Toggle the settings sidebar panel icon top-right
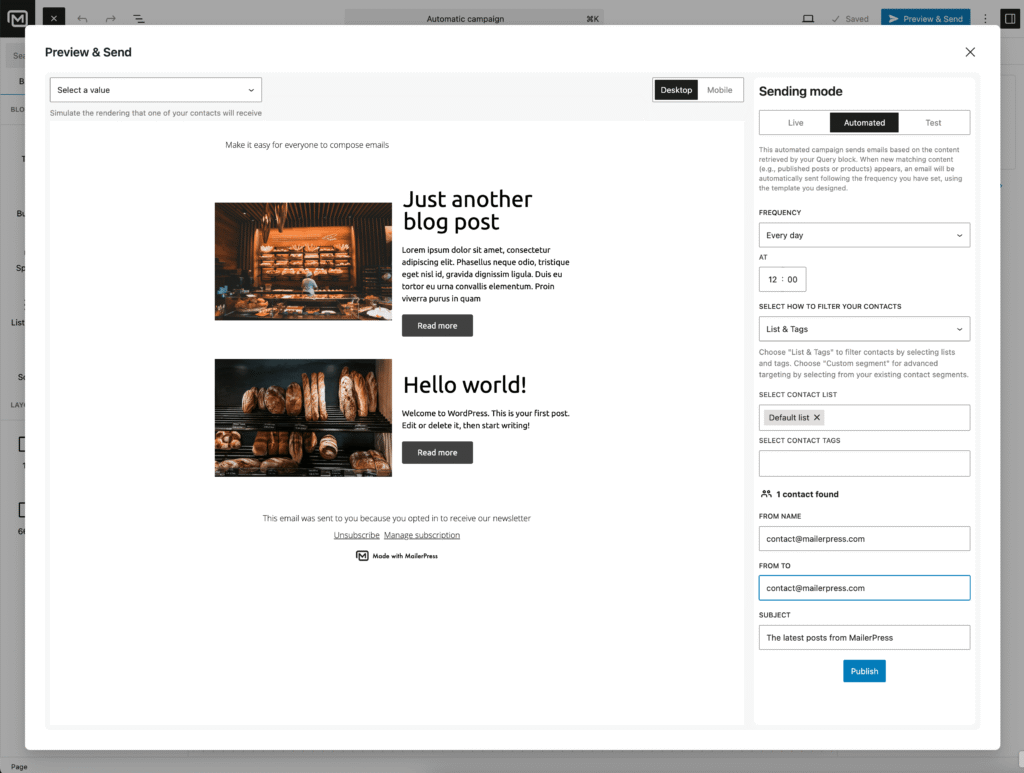The width and height of the screenshot is (1024, 773). pos(1010,18)
